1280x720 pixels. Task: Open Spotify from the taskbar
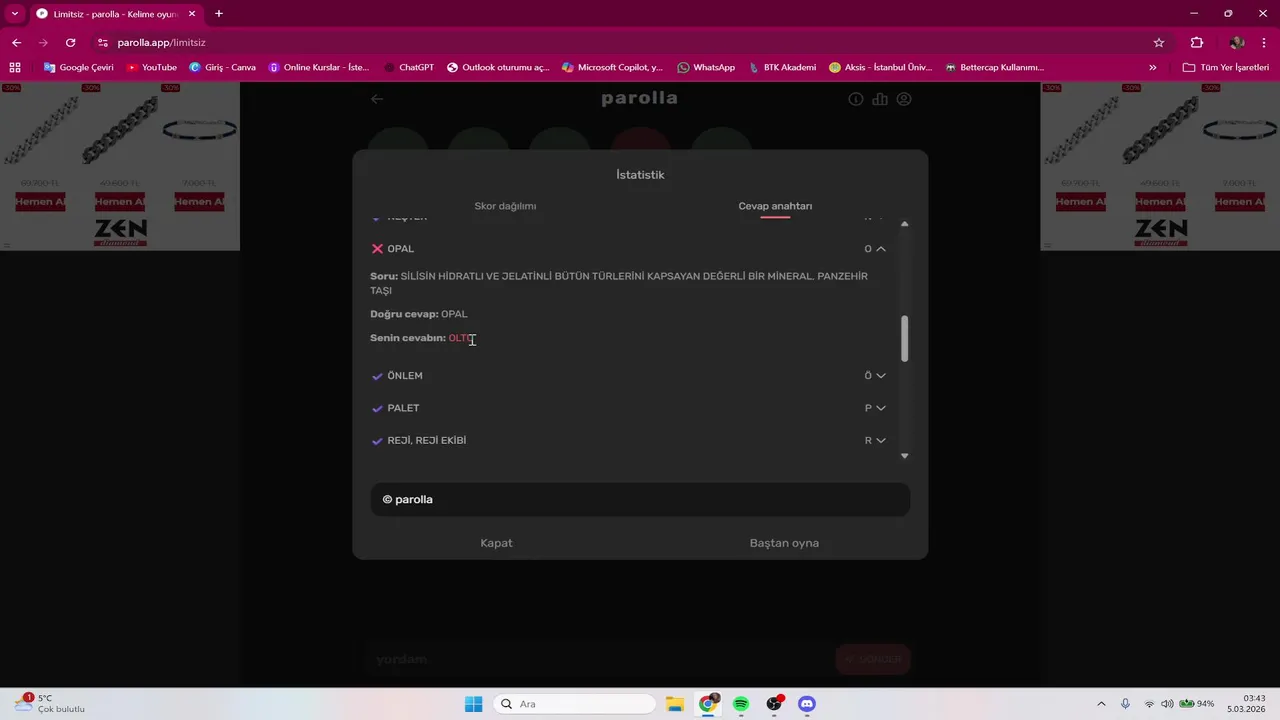pyautogui.click(x=741, y=704)
